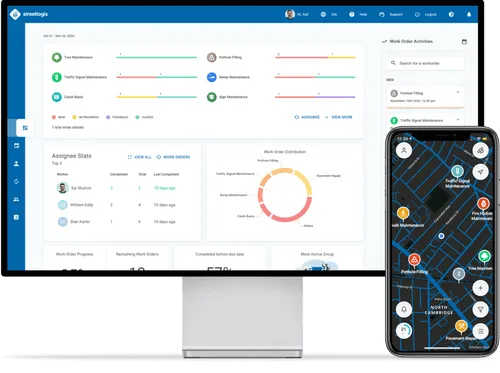Click the Tree Maintenance progress bar

pyautogui.click(x=157, y=57)
